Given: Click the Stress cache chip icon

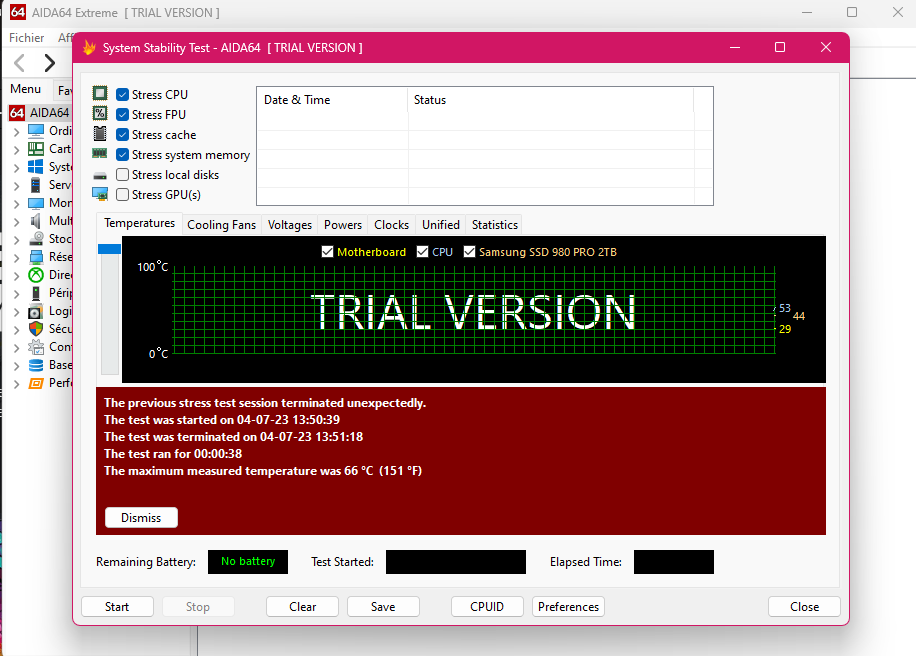Looking at the screenshot, I should click(100, 134).
